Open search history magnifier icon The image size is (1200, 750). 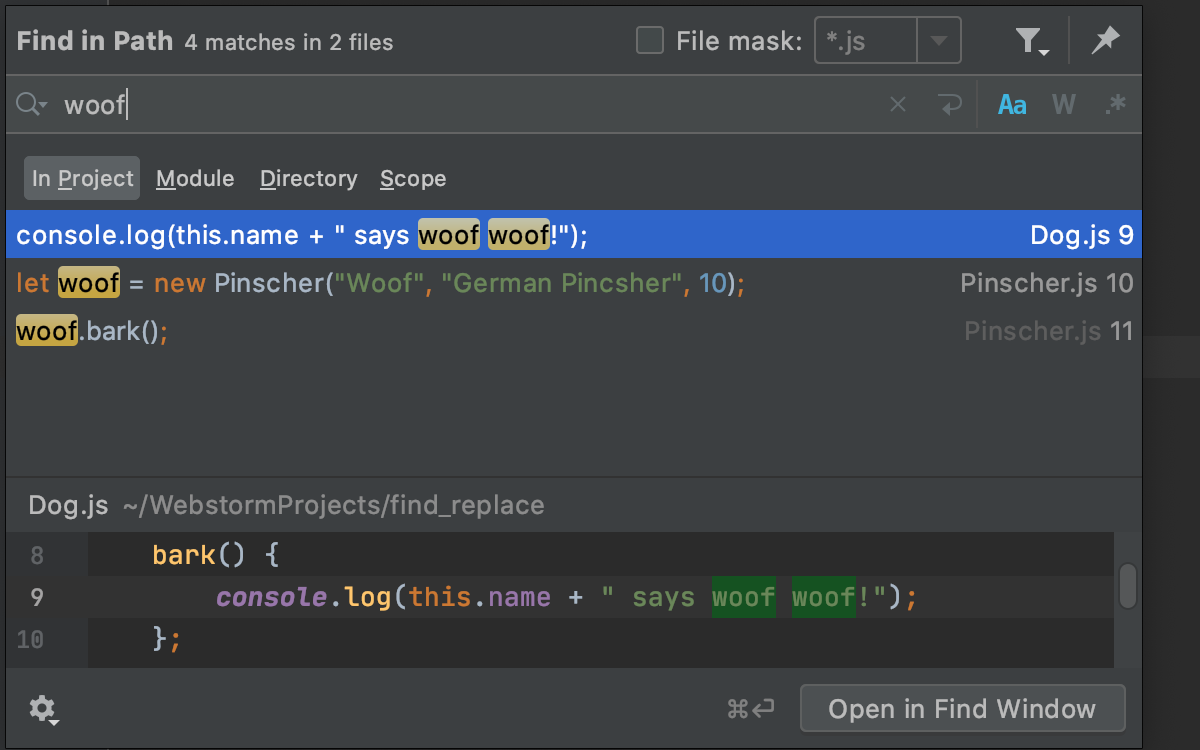click(31, 104)
